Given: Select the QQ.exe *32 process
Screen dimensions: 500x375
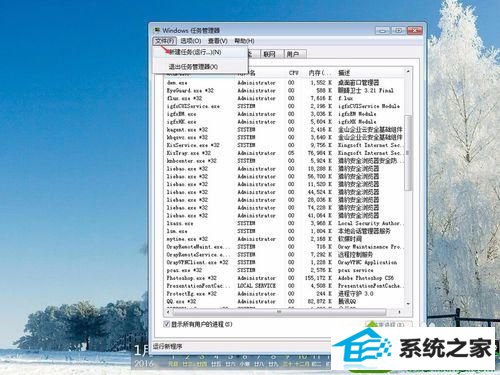Looking at the screenshot, I should click(x=181, y=301).
